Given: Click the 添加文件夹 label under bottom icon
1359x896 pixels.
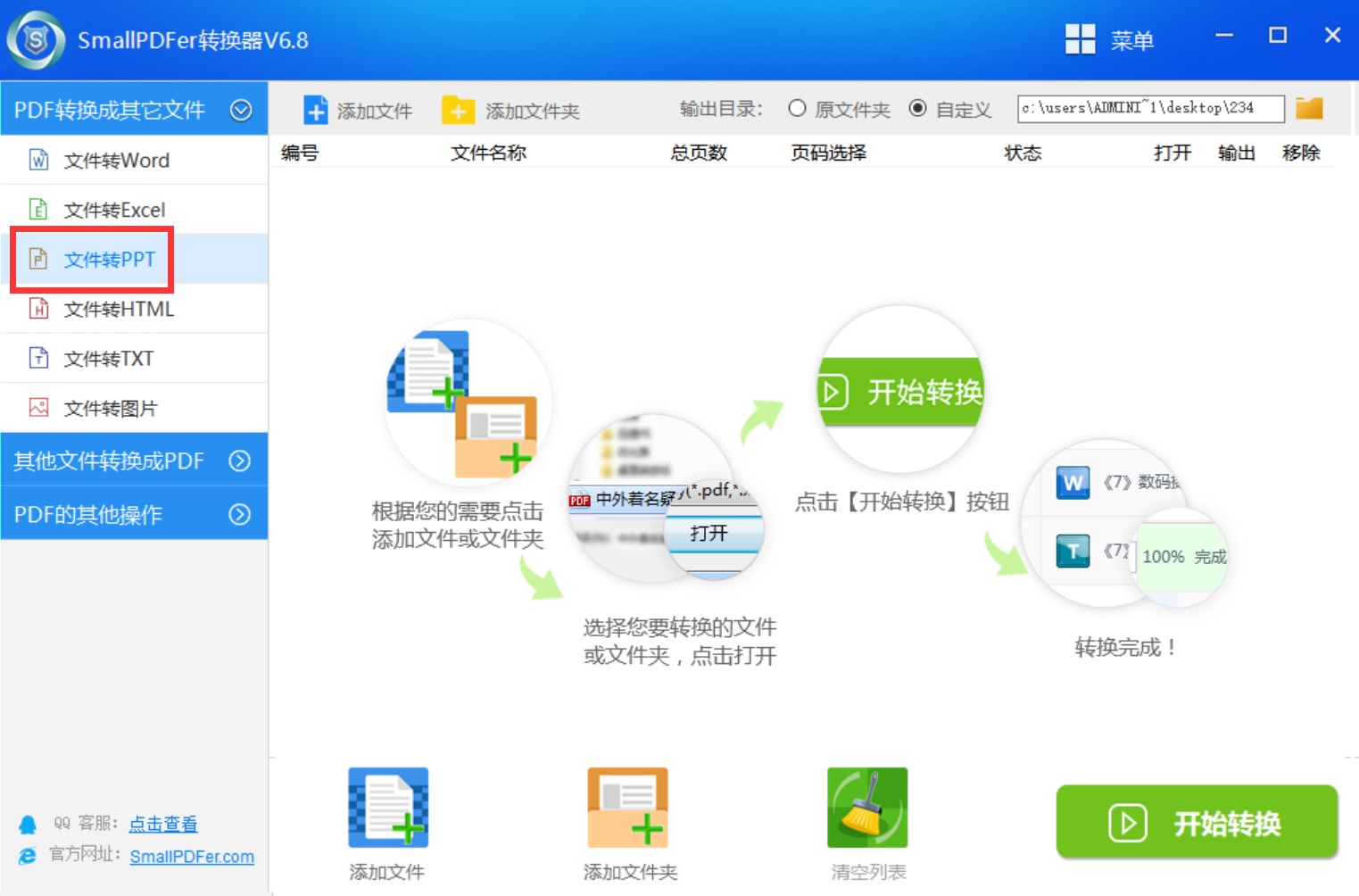Looking at the screenshot, I should coord(630,872).
